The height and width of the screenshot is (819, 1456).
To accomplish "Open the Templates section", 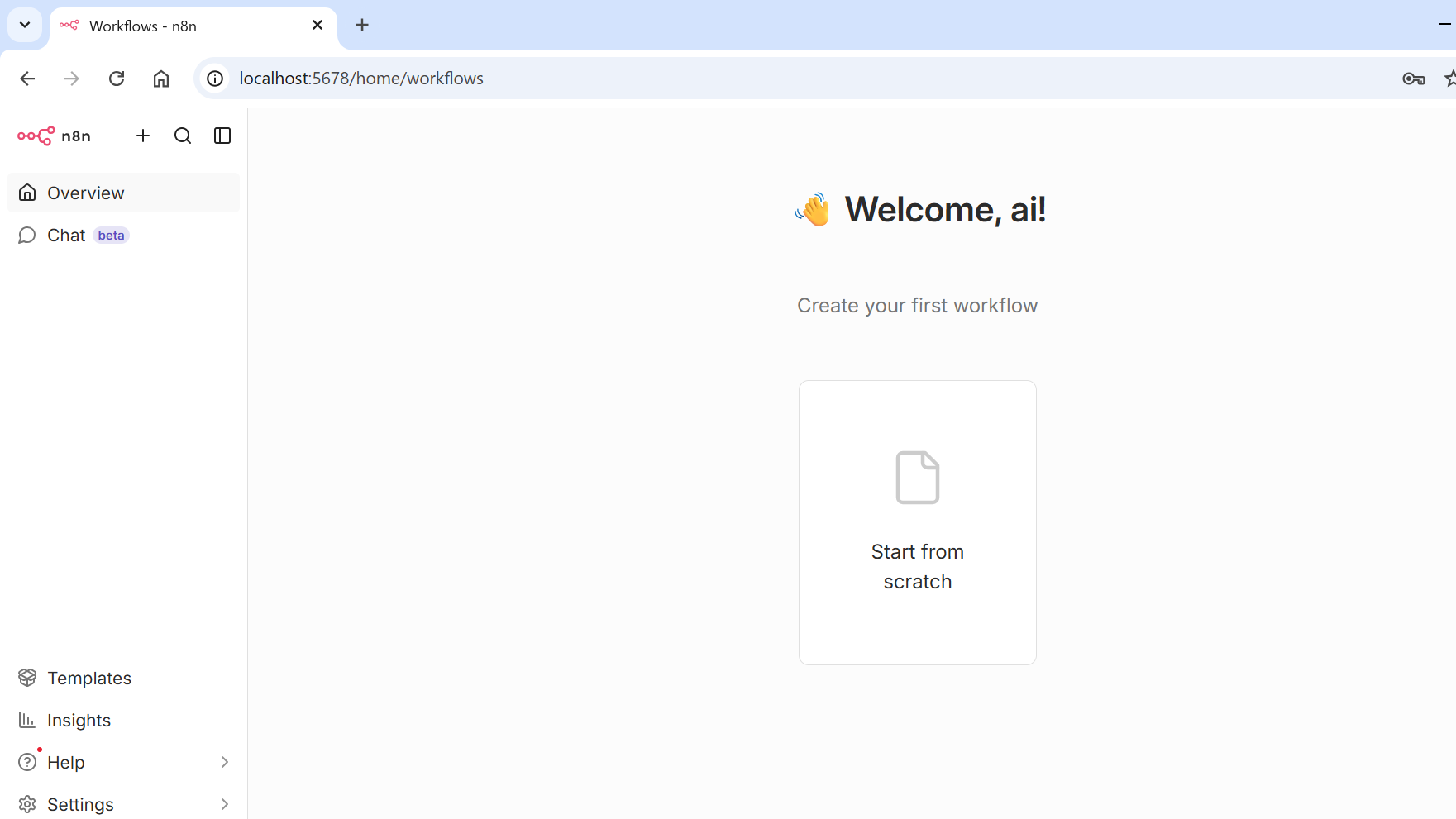I will click(88, 678).
